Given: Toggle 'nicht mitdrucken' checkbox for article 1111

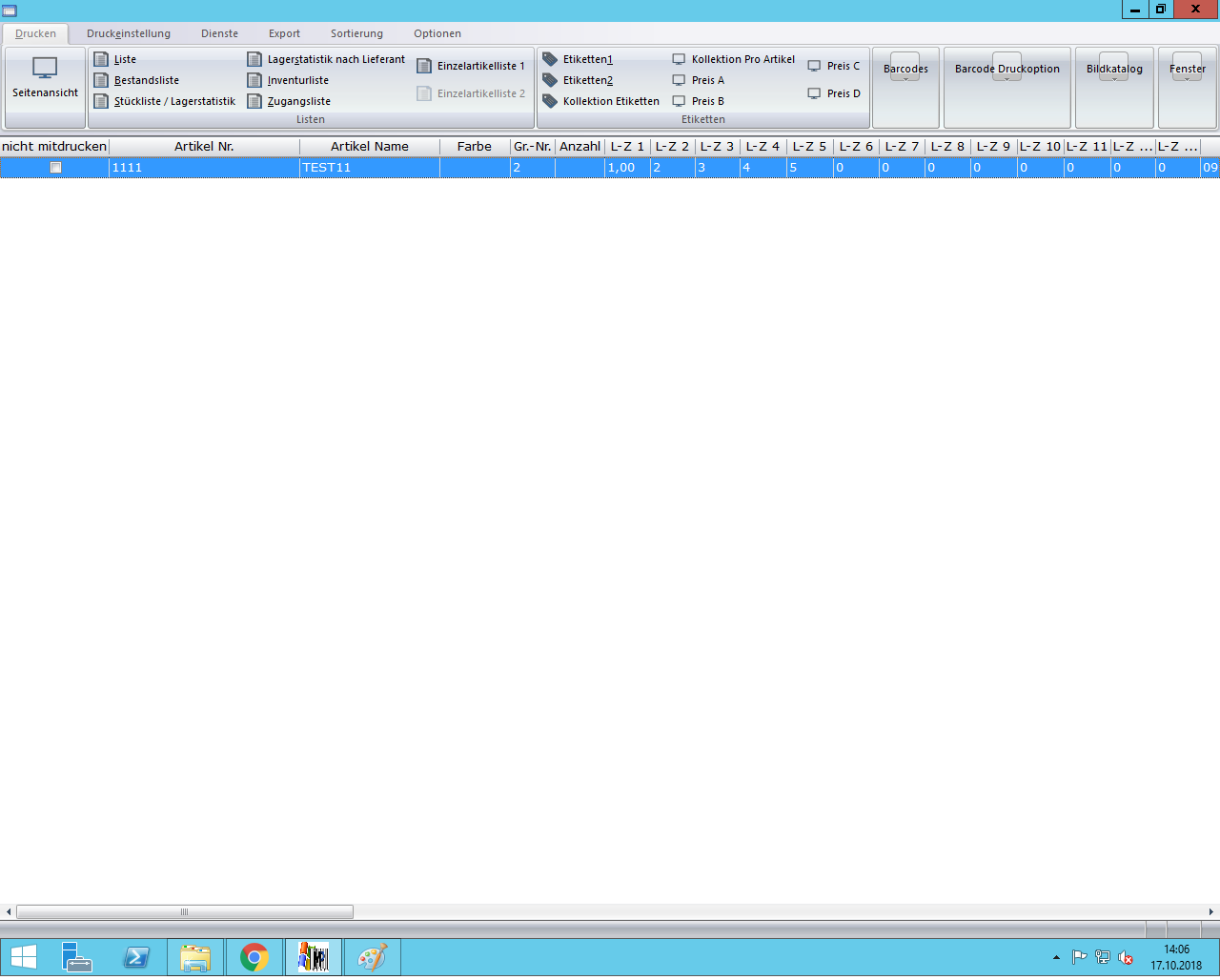Looking at the screenshot, I should coord(55,168).
